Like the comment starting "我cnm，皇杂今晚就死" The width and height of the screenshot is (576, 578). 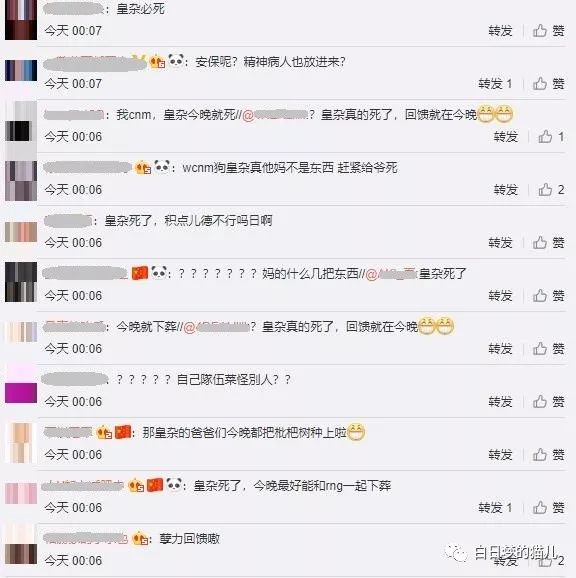pos(551,137)
